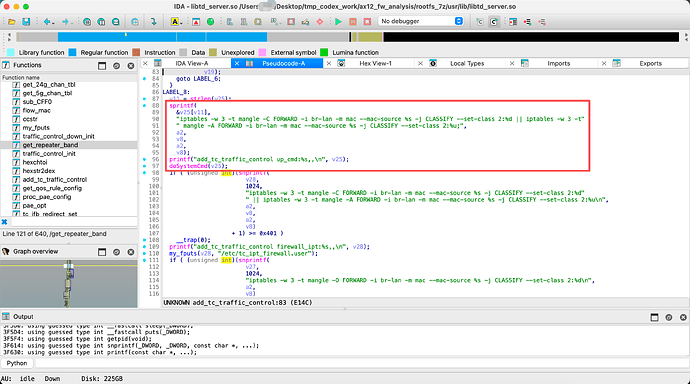Select sub_CFF0 in the function list
The height and width of the screenshot is (384, 690).
(x=37, y=102)
